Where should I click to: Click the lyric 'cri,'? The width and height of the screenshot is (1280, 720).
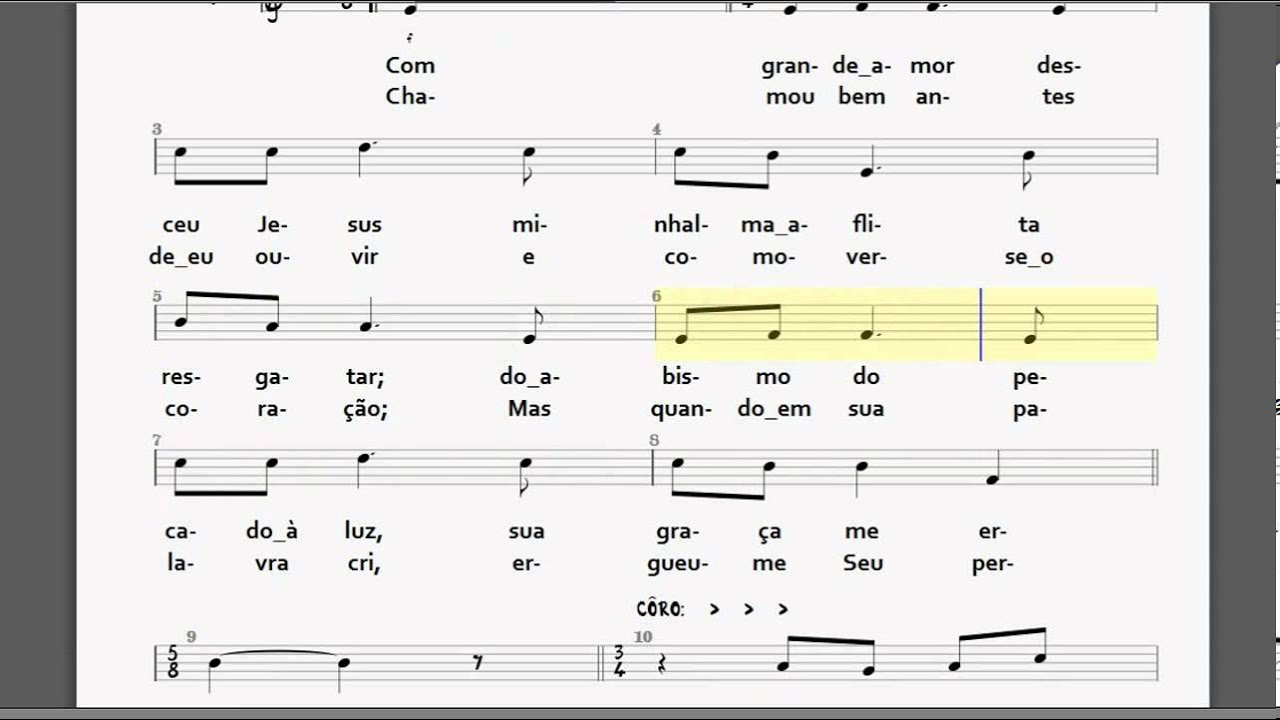coord(364,563)
